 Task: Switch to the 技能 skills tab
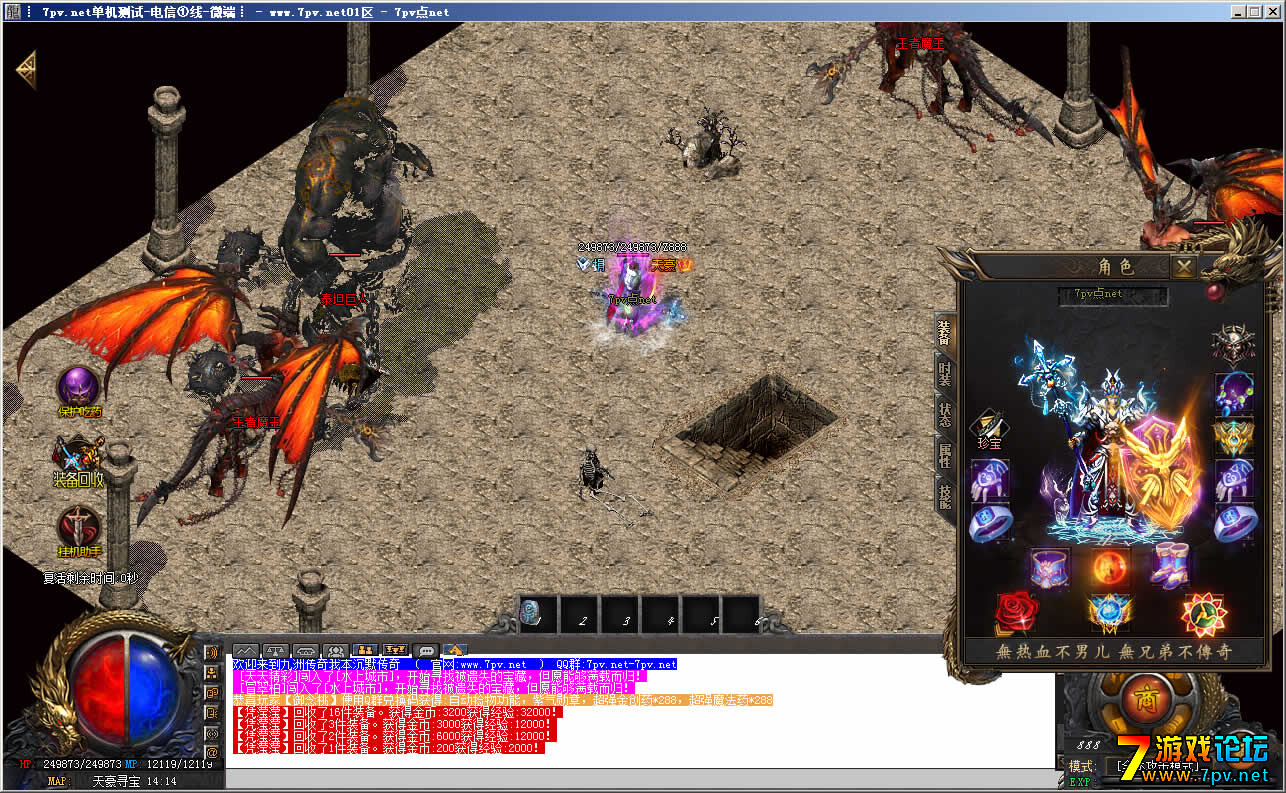[945, 496]
